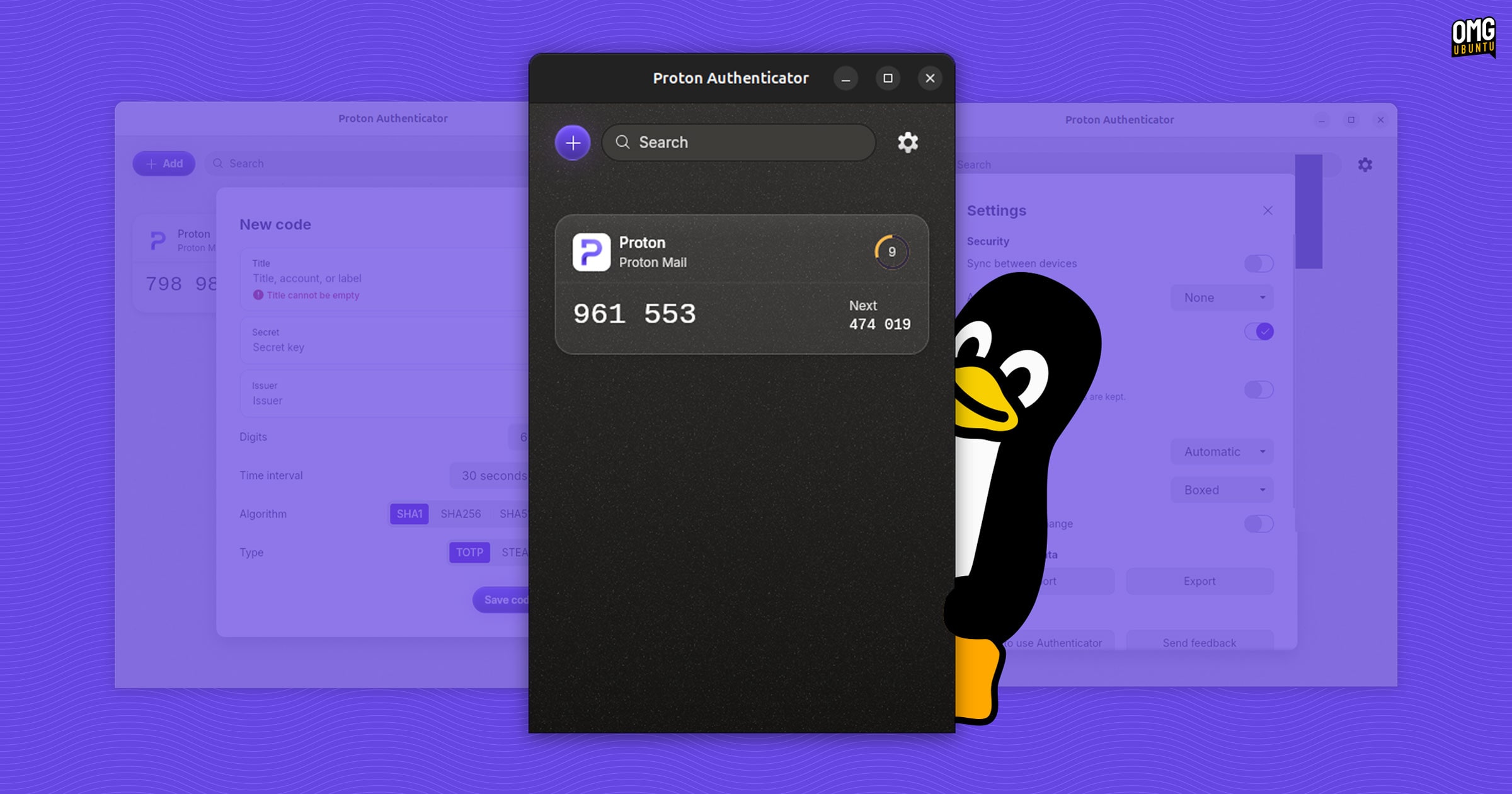Click the search magnifier icon in the dark window
Viewport: 1512px width, 794px height.
pos(622,142)
